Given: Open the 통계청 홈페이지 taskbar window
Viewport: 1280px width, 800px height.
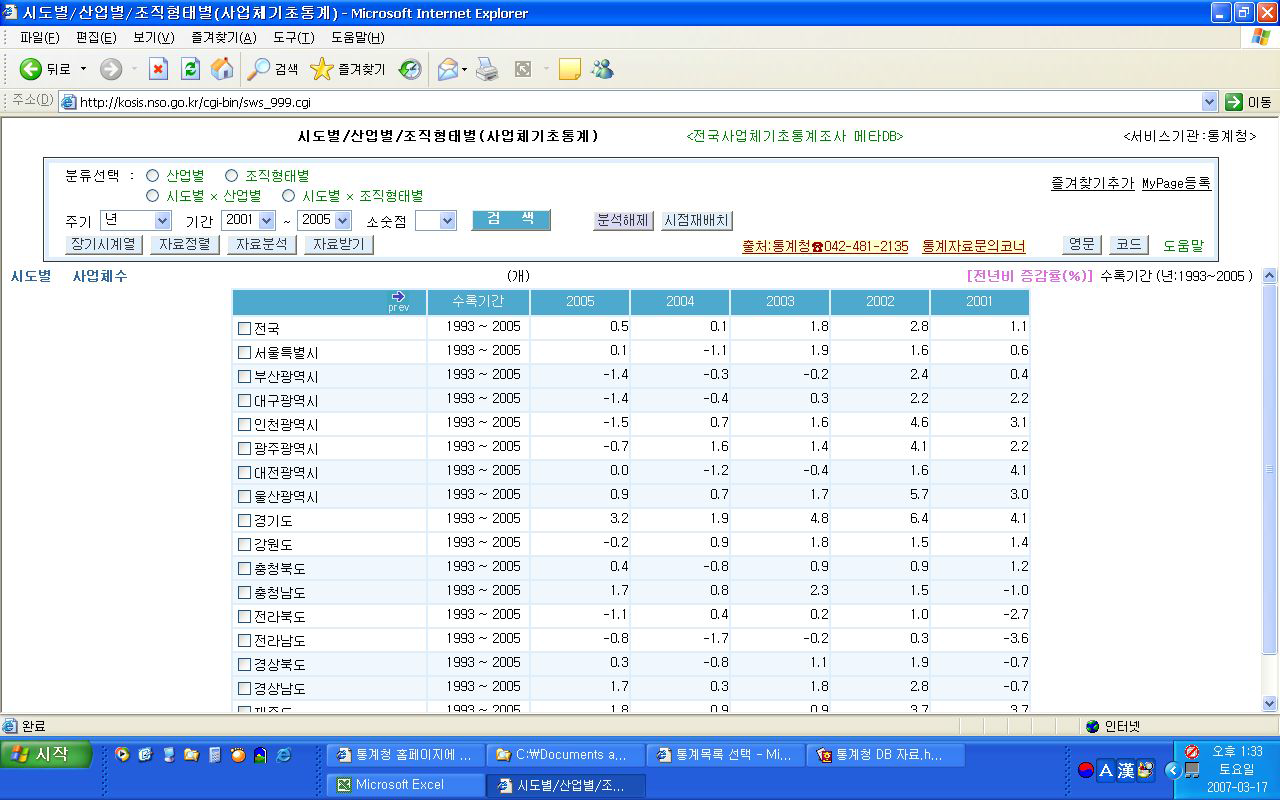Looking at the screenshot, I should [x=405, y=755].
